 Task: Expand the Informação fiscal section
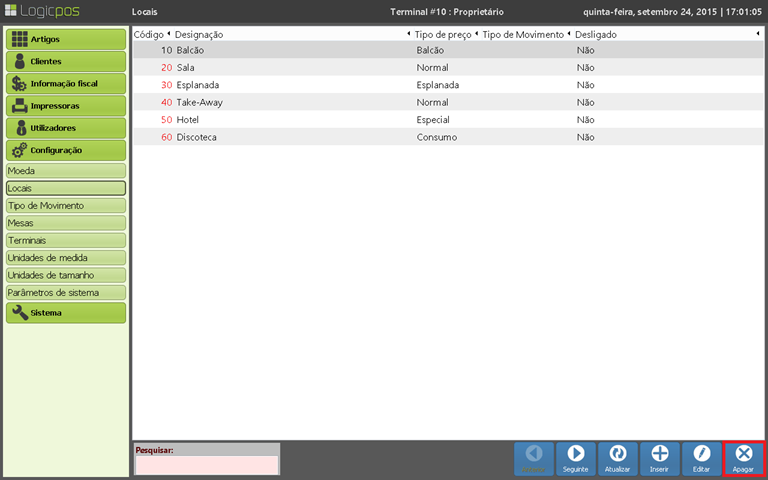point(66,83)
